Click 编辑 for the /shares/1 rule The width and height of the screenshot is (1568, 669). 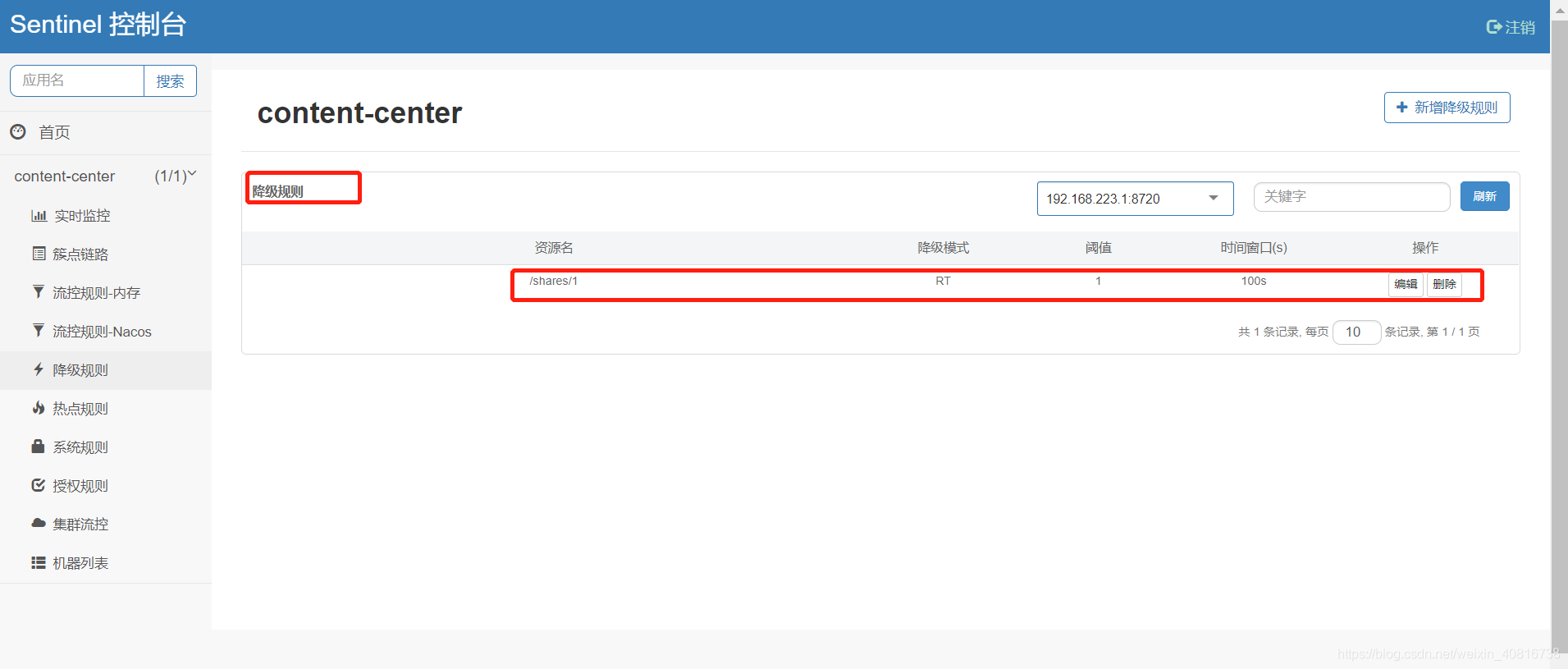[x=1406, y=284]
